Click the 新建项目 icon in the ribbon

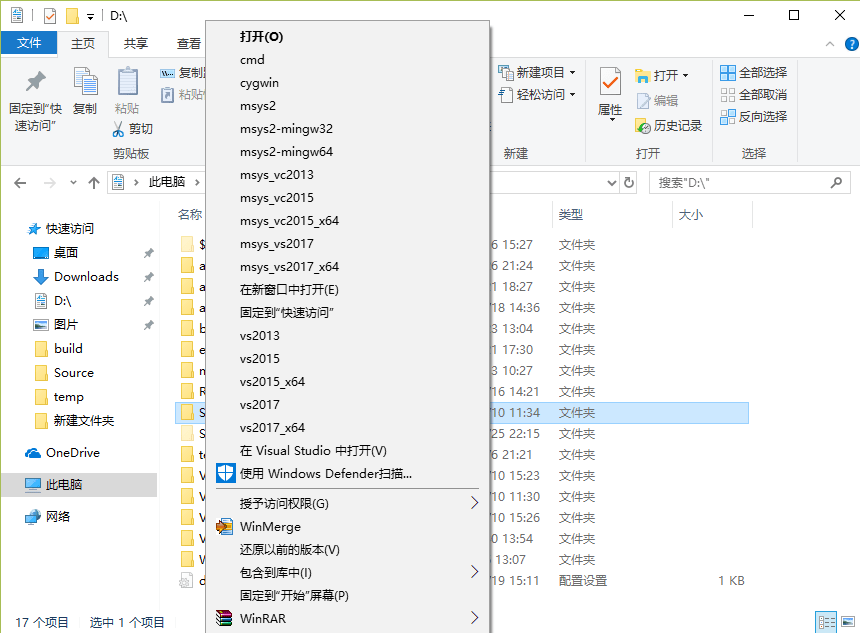click(x=505, y=72)
